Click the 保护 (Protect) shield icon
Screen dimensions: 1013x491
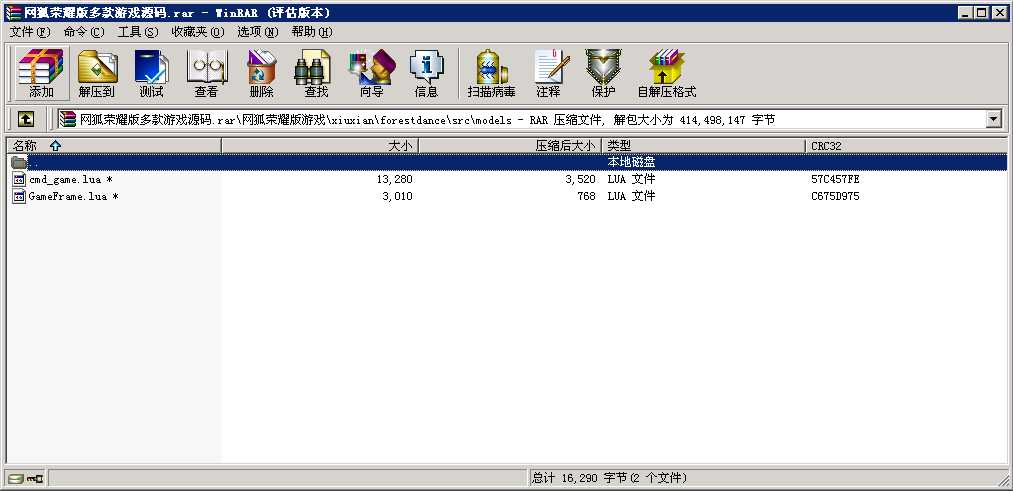point(603,73)
